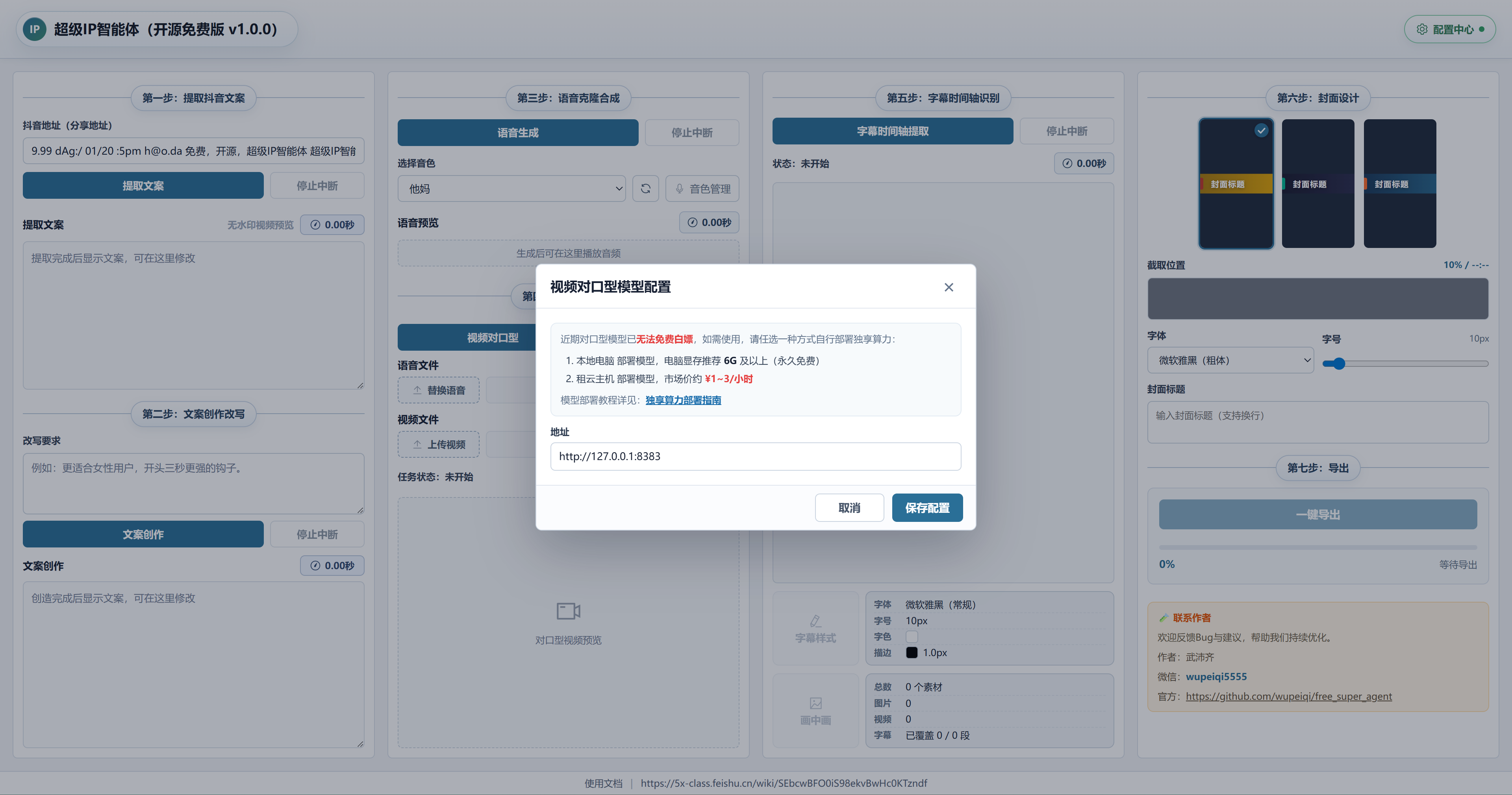Focus the 地址 input with http://127.0.0.1:8383
Viewport: 1512px width, 795px height.
[x=756, y=457]
